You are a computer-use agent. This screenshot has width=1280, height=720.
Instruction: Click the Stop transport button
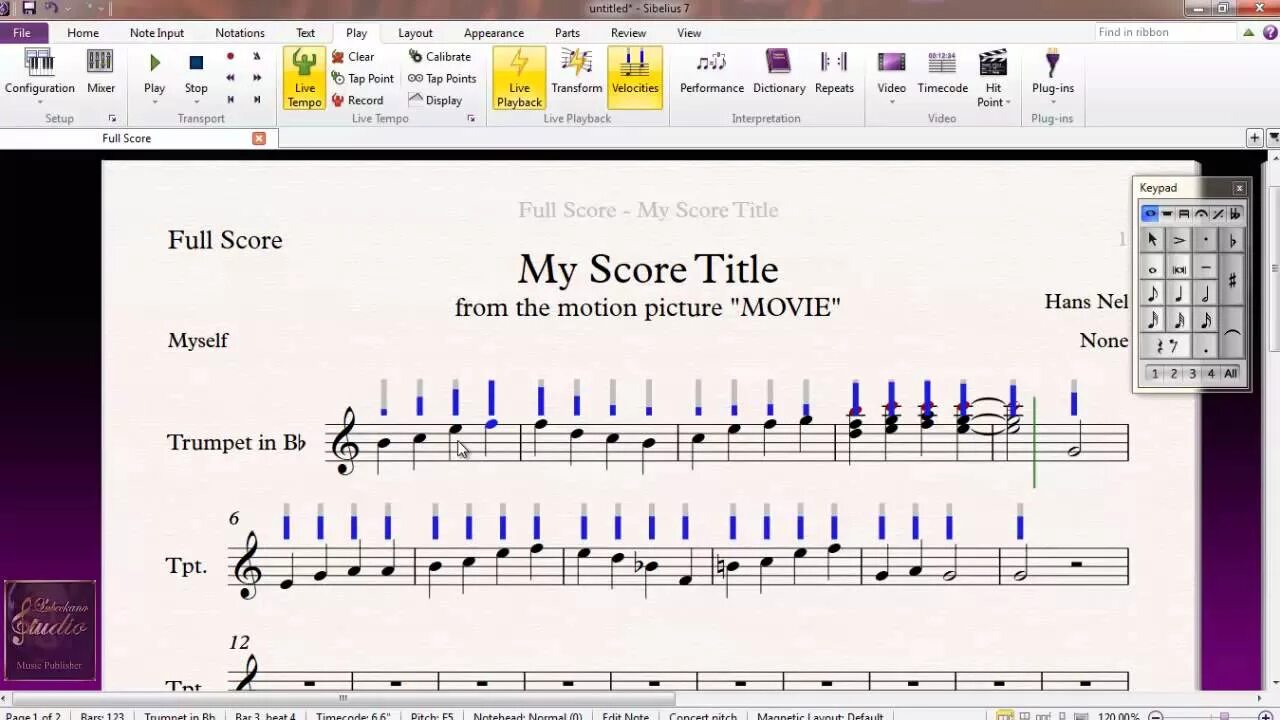(x=196, y=72)
